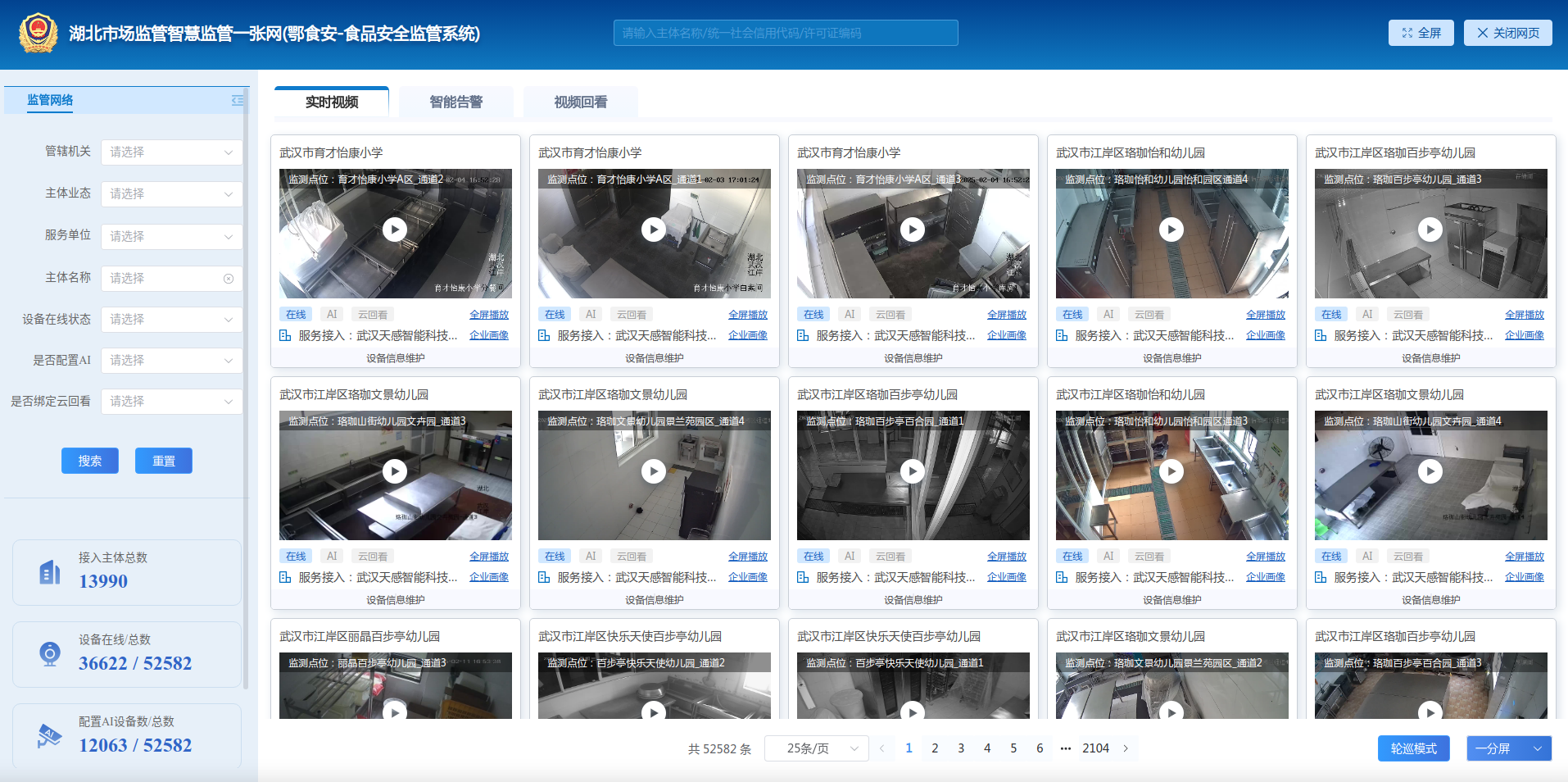Screen dimensions: 1568x782
Task: Play video of 珞珈山街幼儿园文卉园_通道4
Action: (x=1430, y=471)
